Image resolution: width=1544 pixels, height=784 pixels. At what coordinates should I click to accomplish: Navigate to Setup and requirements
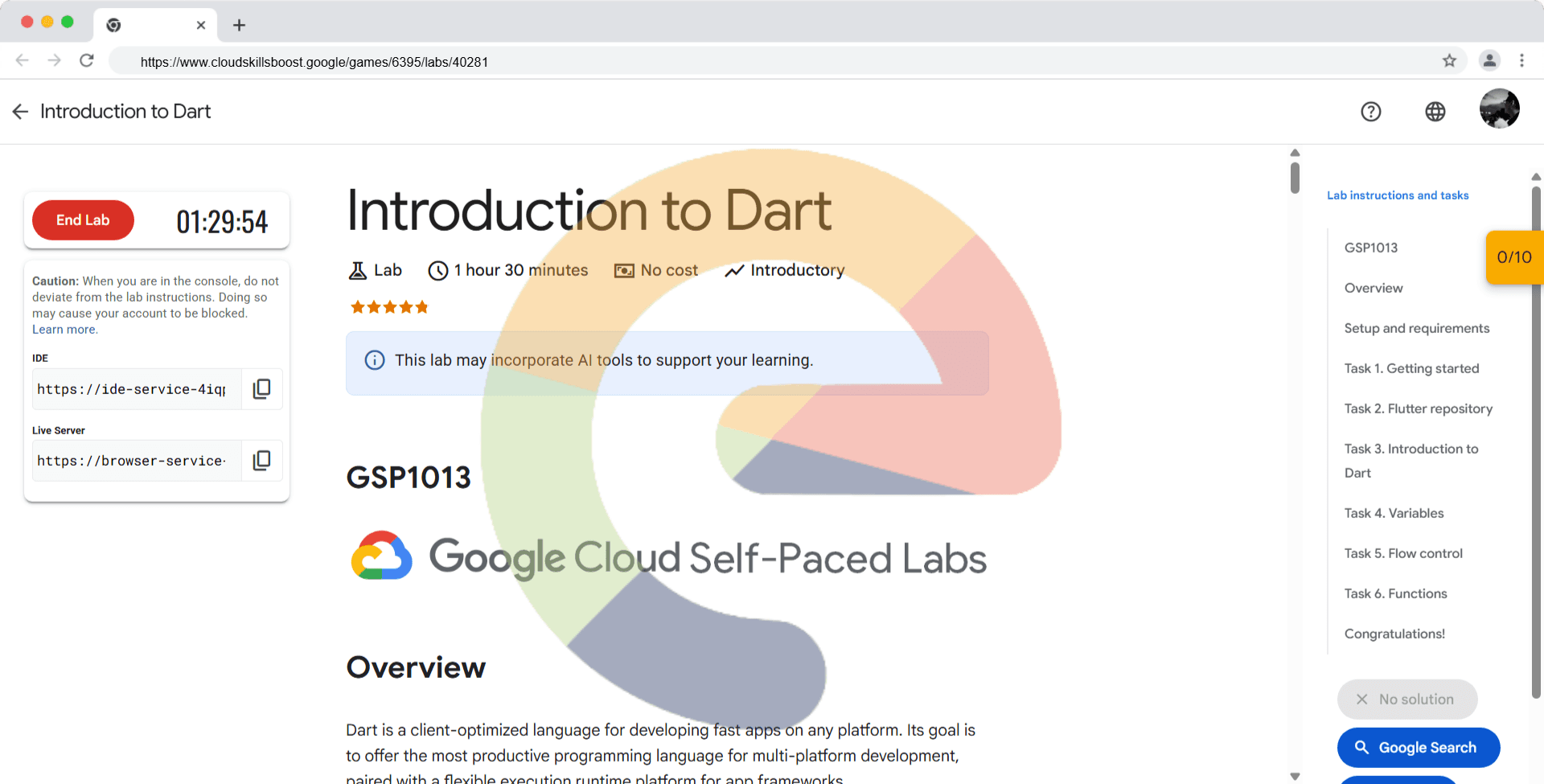click(1416, 328)
